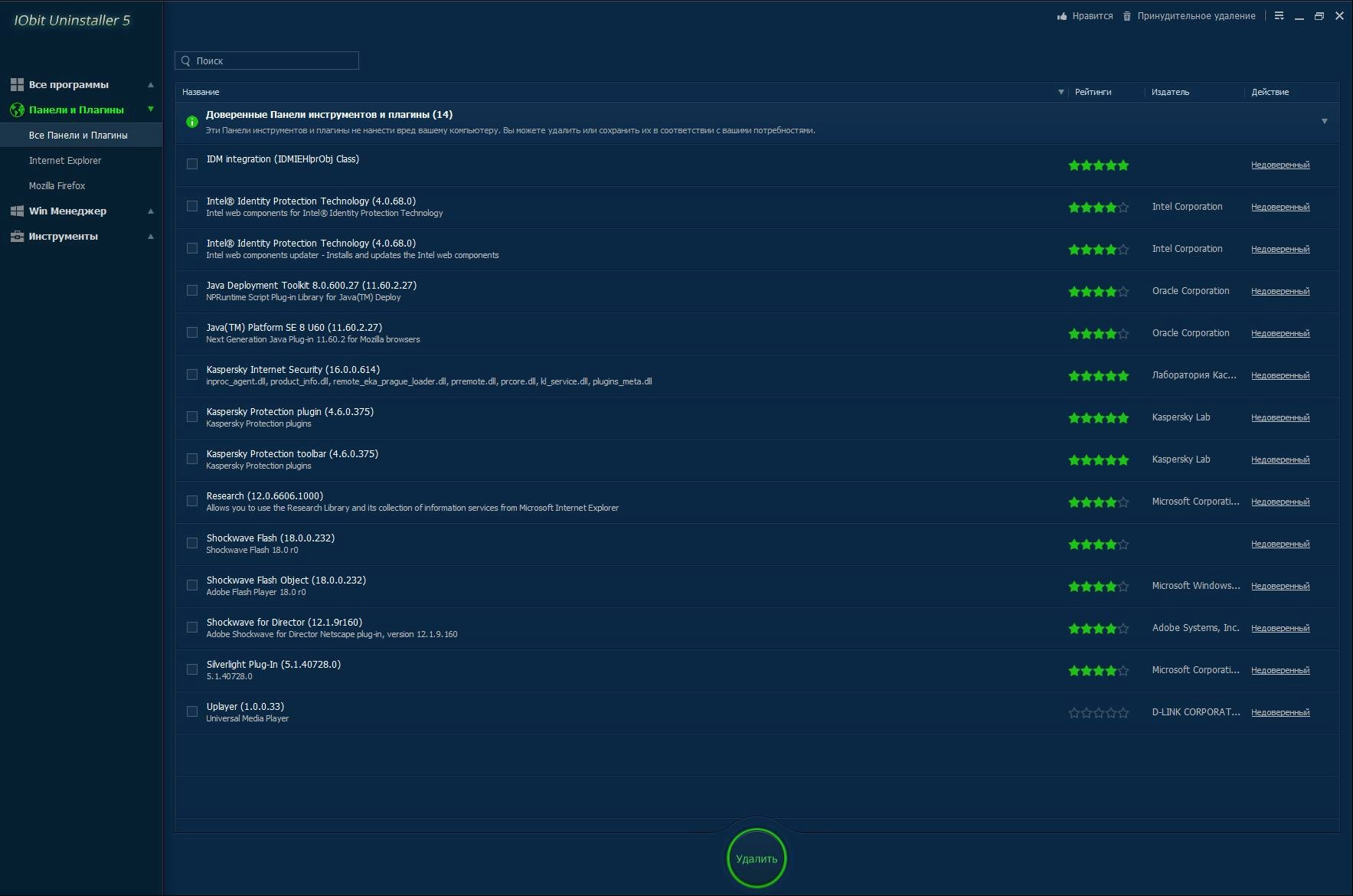Click the Рейтинги column header
The image size is (1353, 896).
point(1093,92)
